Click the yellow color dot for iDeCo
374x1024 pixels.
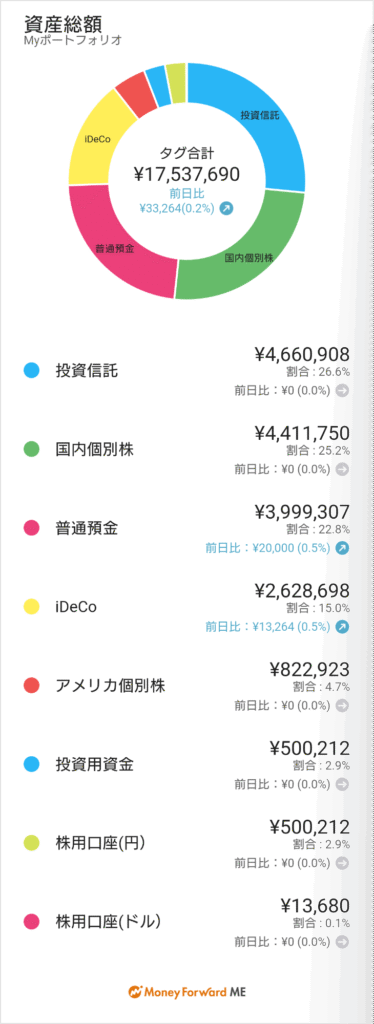(31, 607)
